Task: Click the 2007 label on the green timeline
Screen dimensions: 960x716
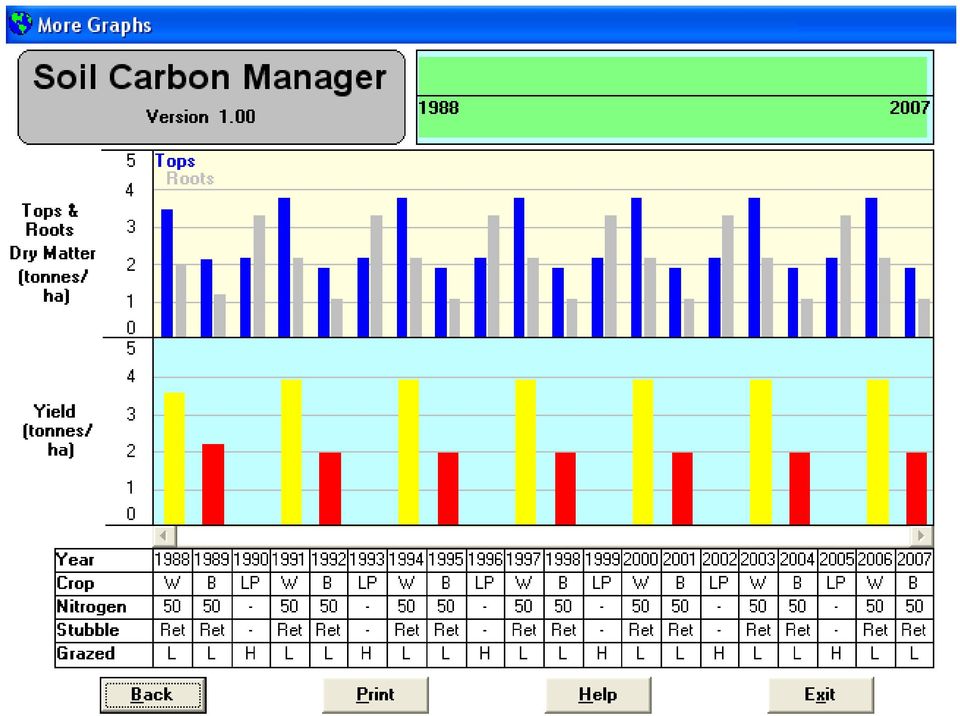Action: point(910,108)
